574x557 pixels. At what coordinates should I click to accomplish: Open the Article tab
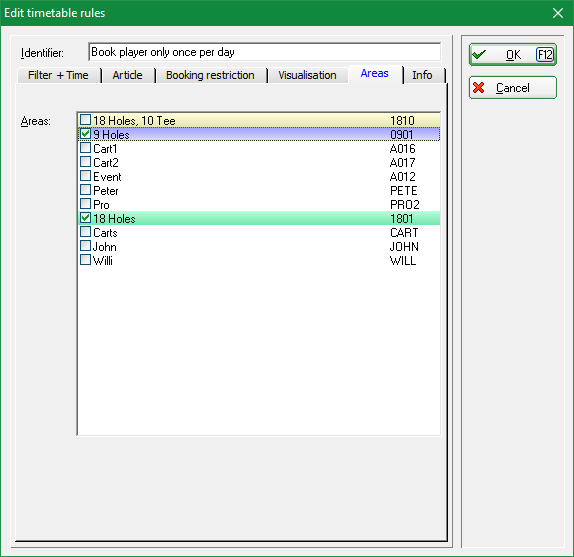coord(128,75)
